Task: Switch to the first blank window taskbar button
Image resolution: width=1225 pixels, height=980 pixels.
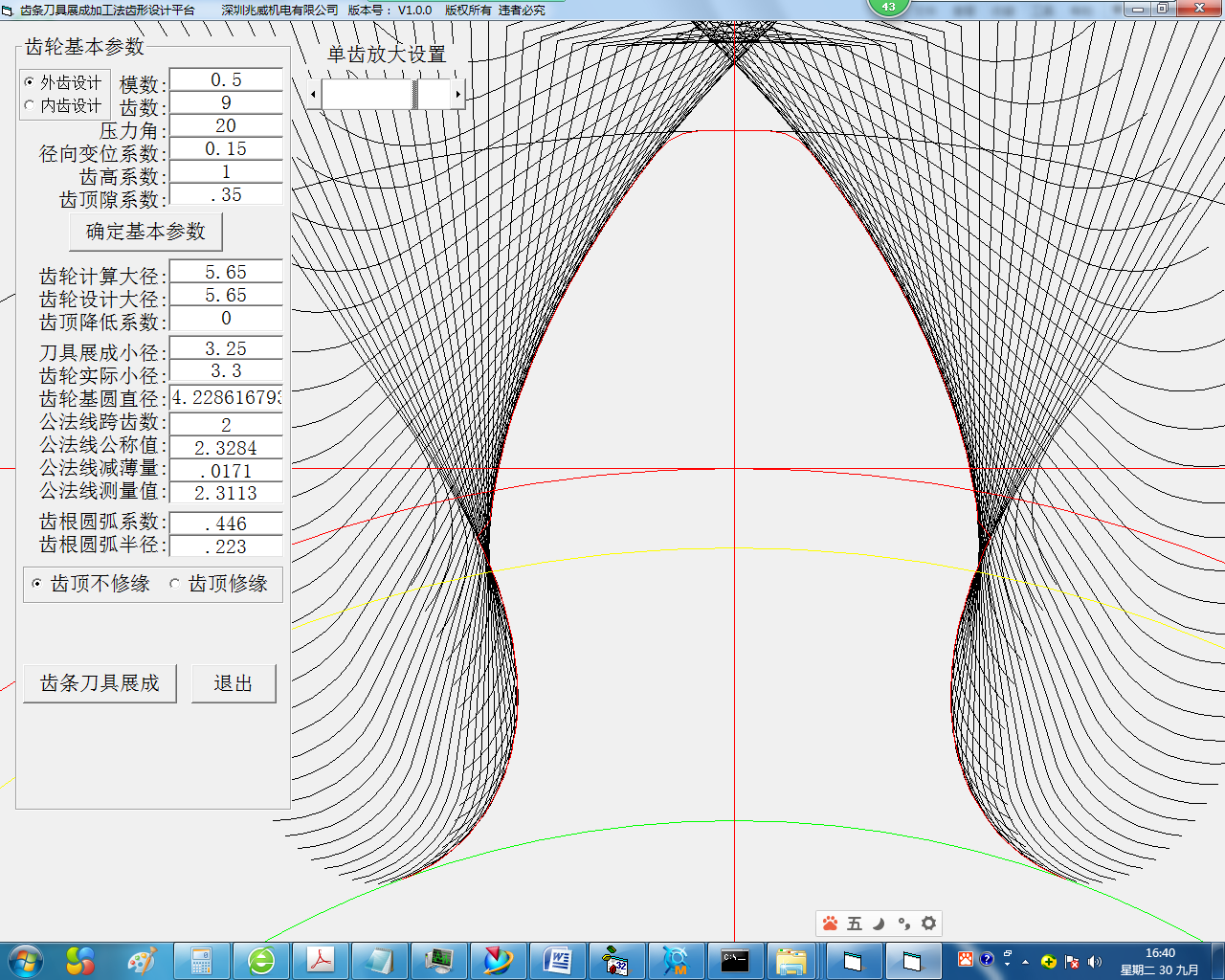Action: 853,961
